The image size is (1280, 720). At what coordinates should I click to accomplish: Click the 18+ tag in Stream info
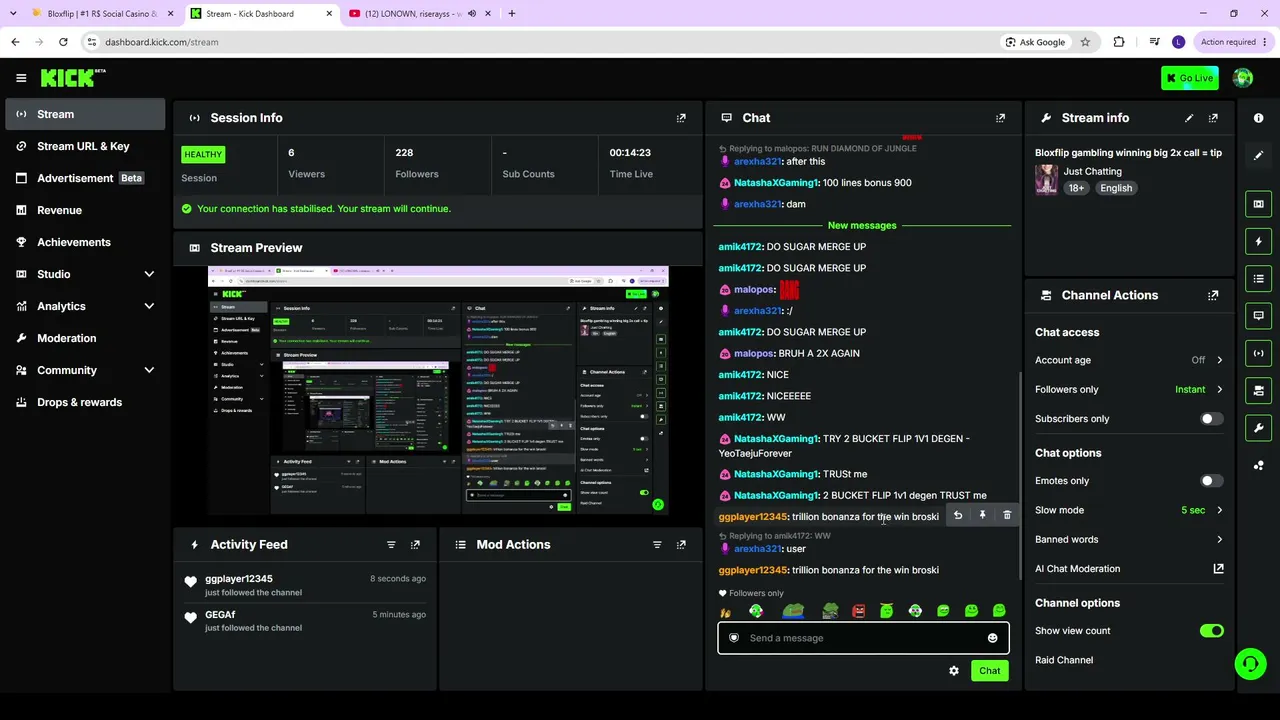click(1076, 188)
